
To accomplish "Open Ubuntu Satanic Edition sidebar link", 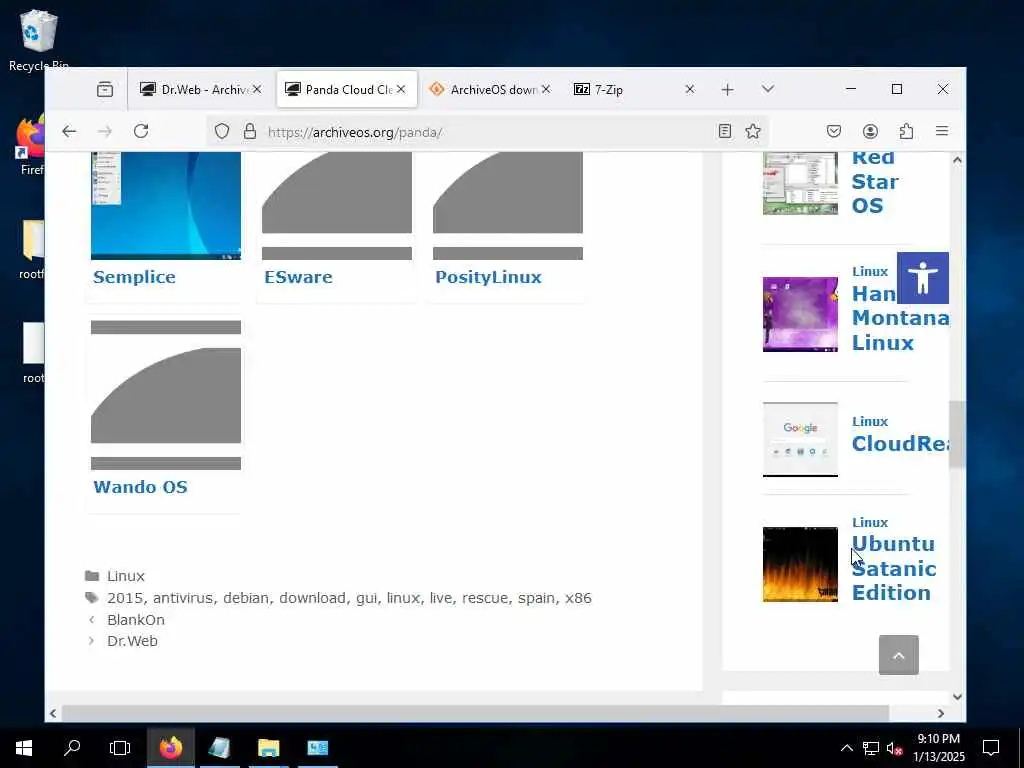I will click(x=894, y=568).
